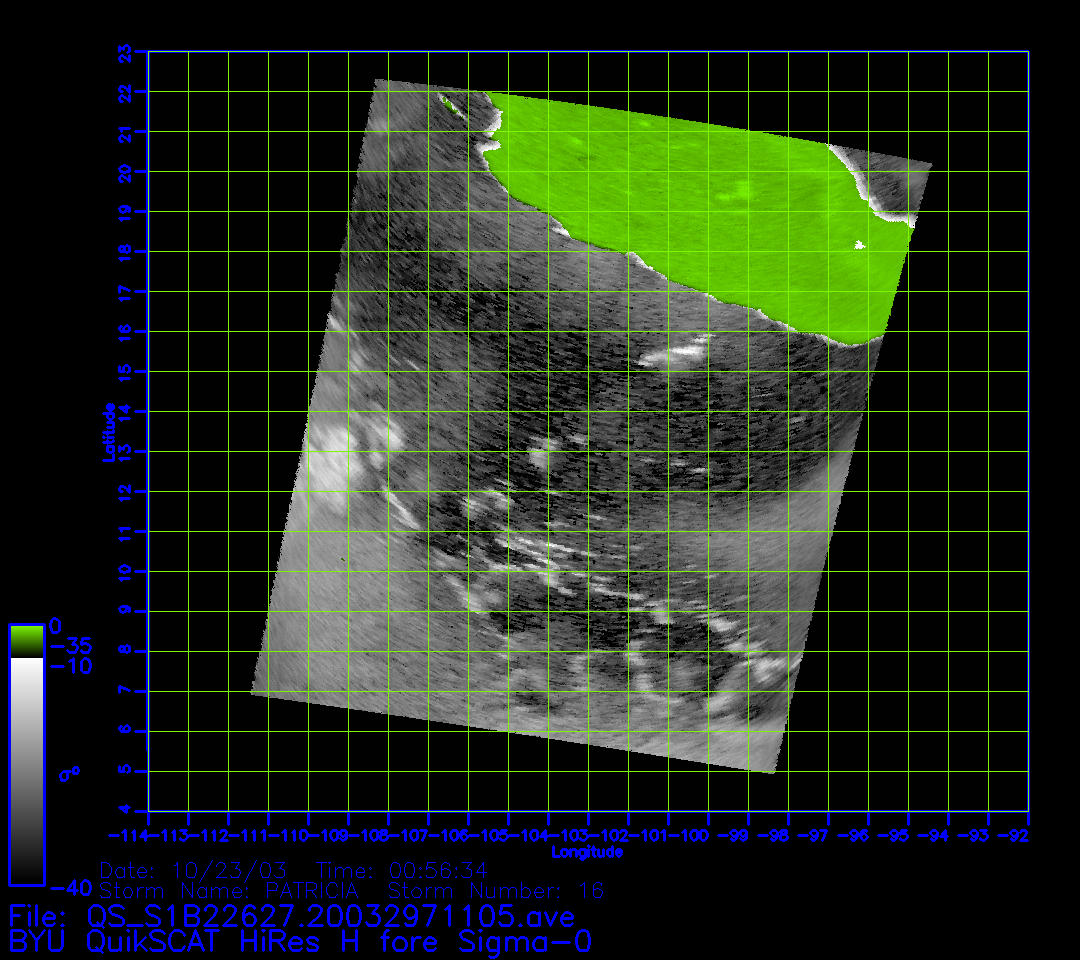Click the green swatch atop the color bar
The height and width of the screenshot is (960, 1080).
26,640
